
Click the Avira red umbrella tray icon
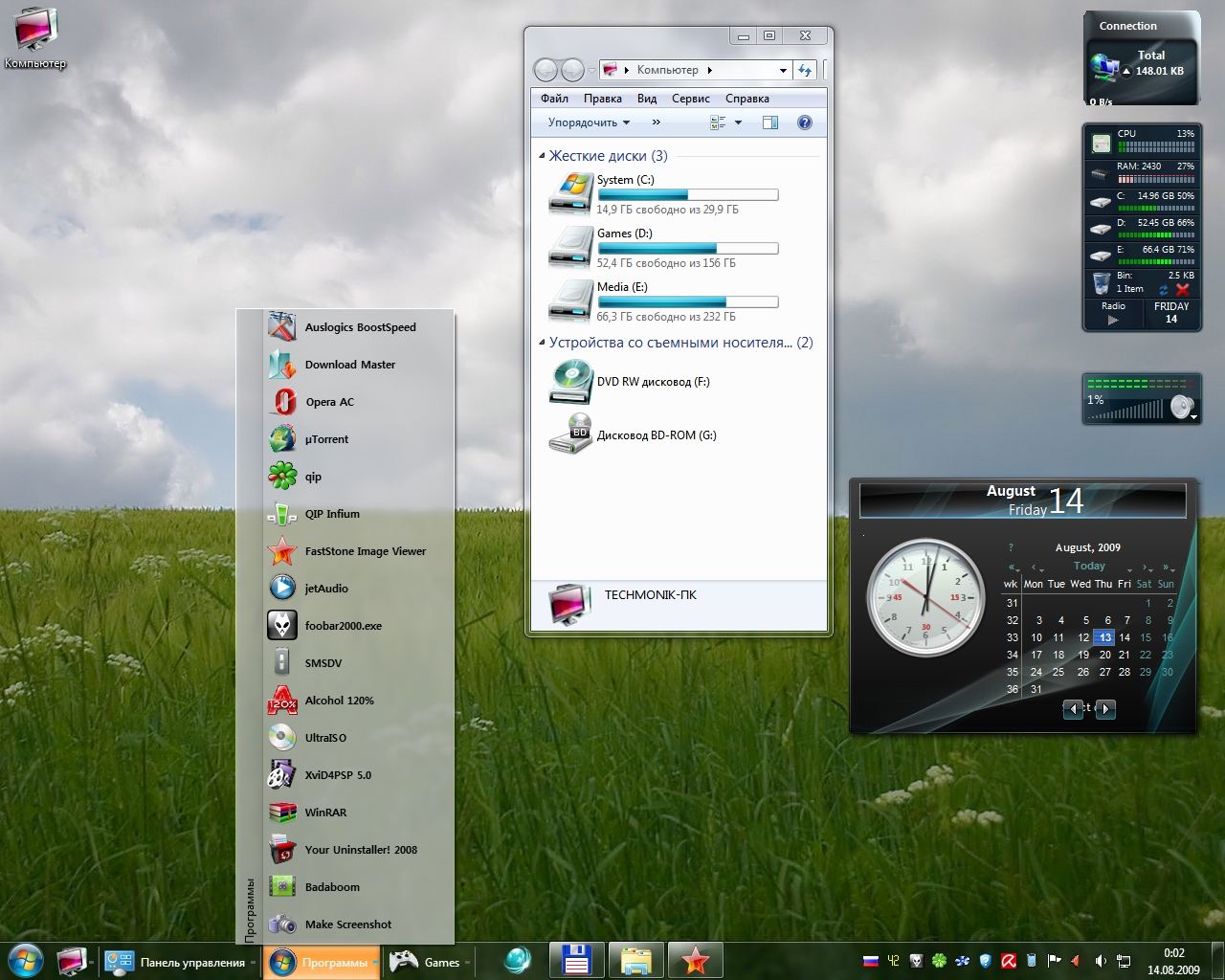tap(1008, 961)
